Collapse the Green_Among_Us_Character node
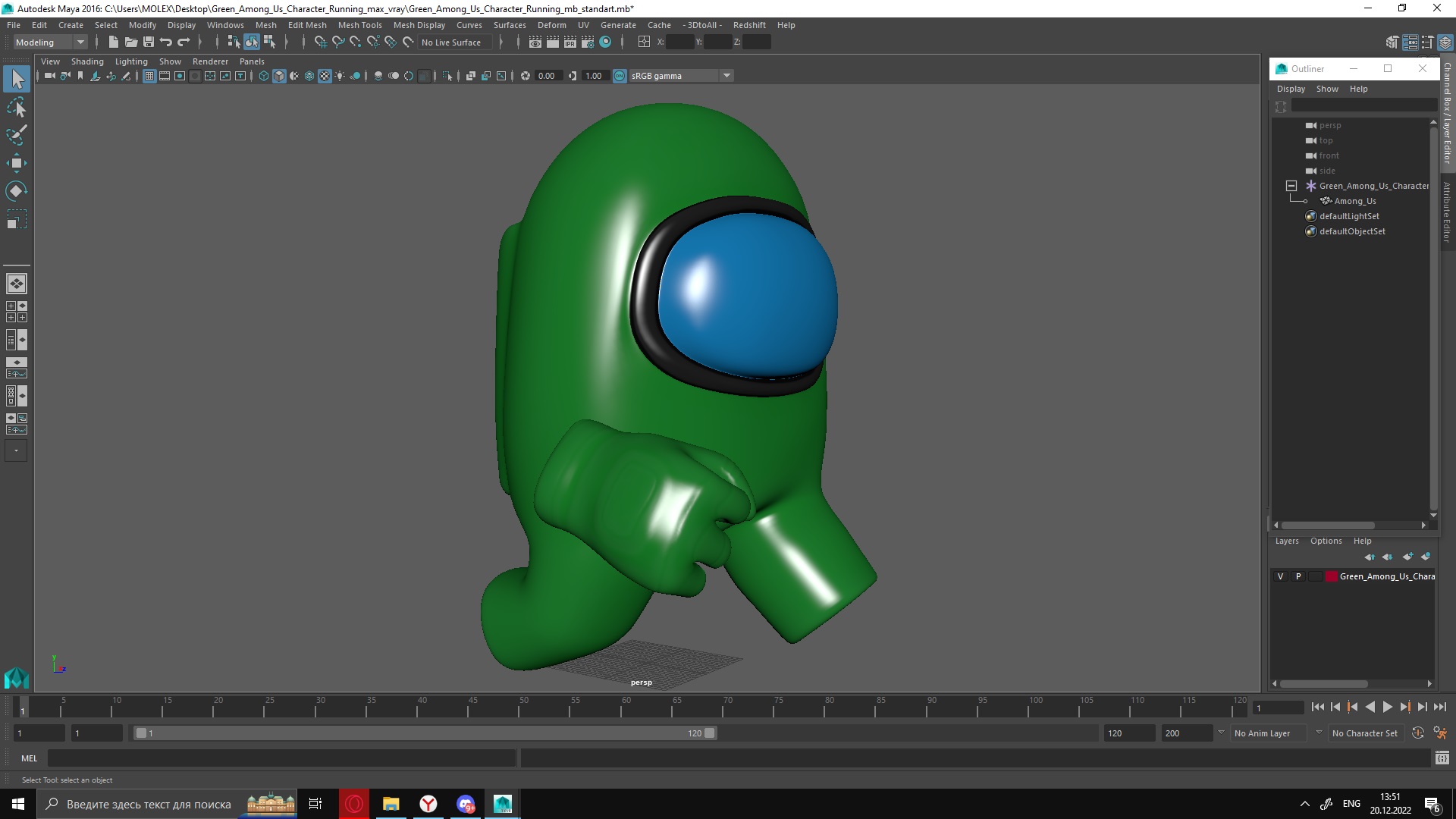This screenshot has height=819, width=1456. [1291, 186]
